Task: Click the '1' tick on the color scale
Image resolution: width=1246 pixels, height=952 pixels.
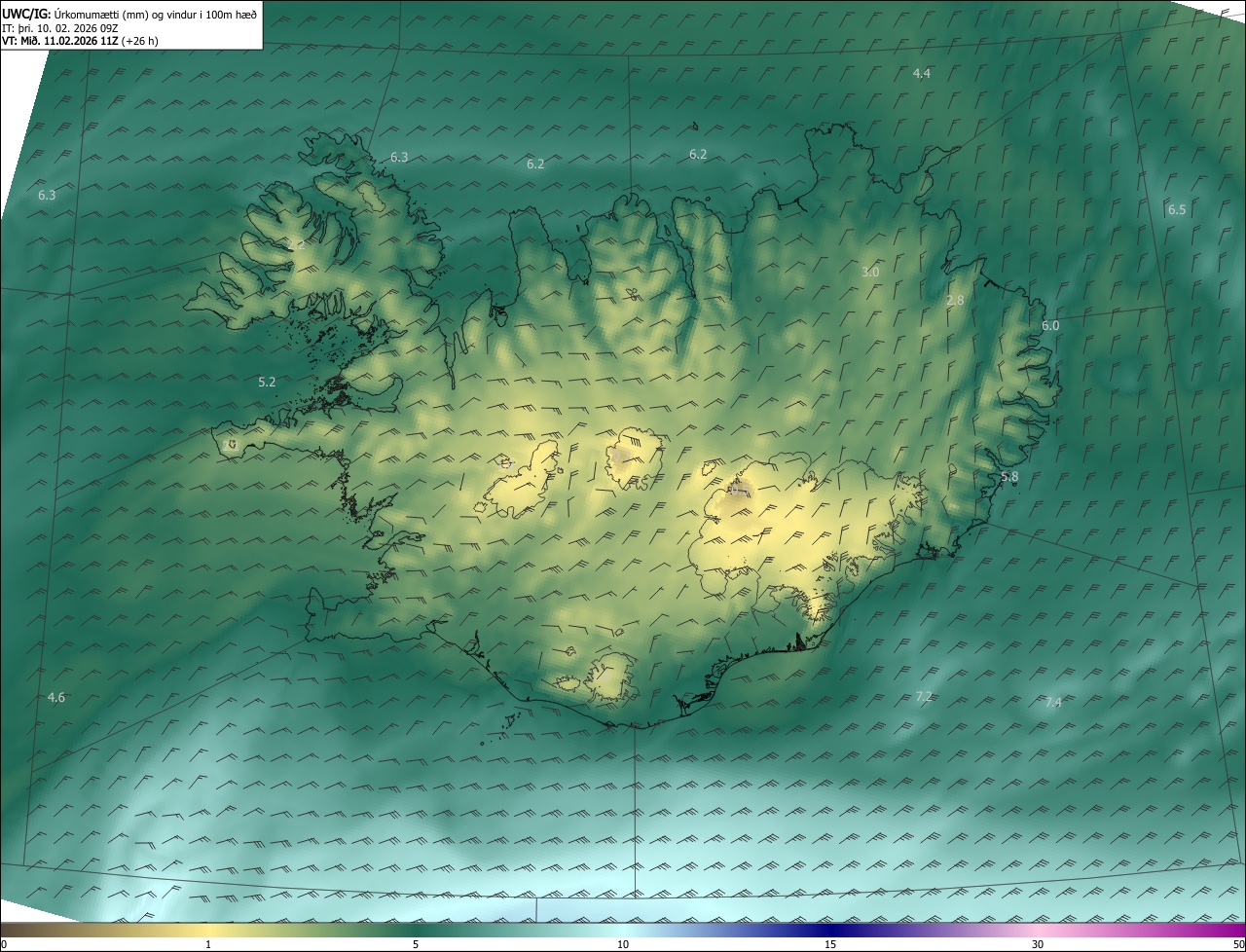Action: coord(208,944)
